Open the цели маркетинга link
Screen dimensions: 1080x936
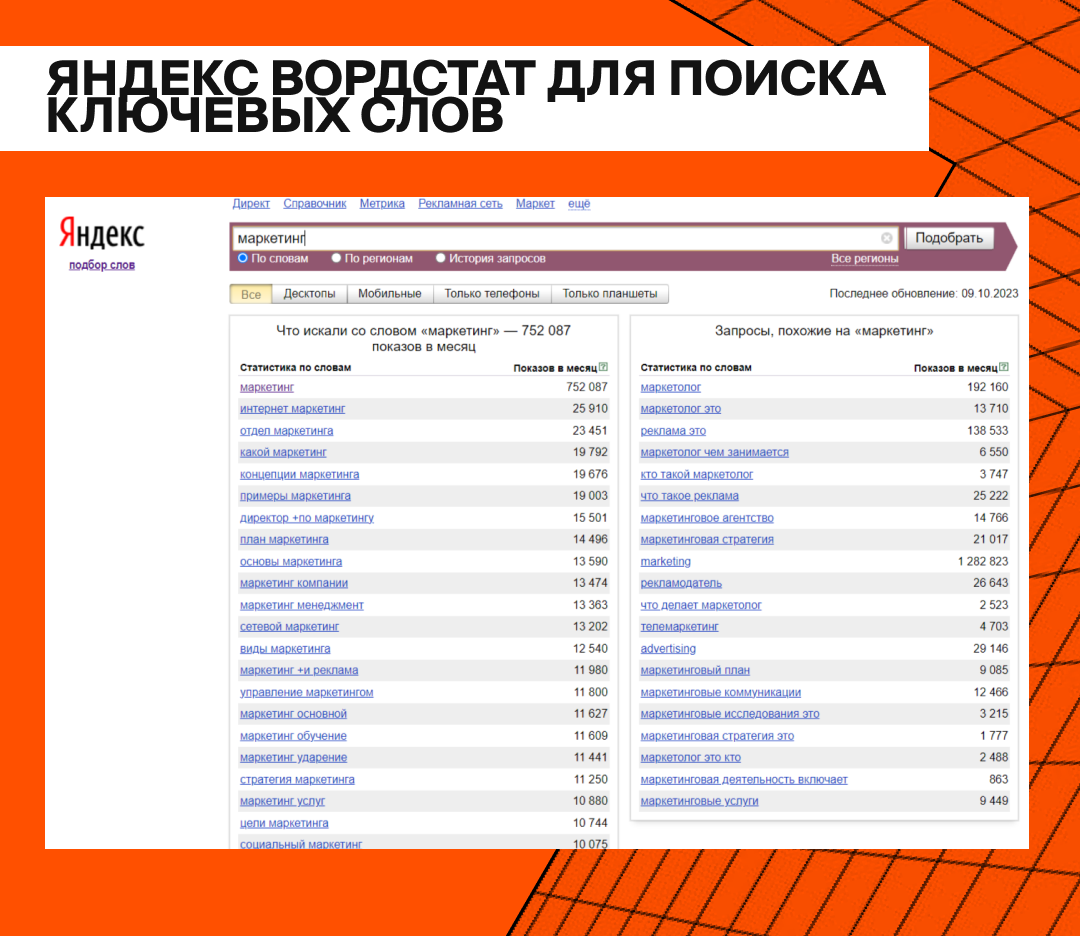coord(284,823)
